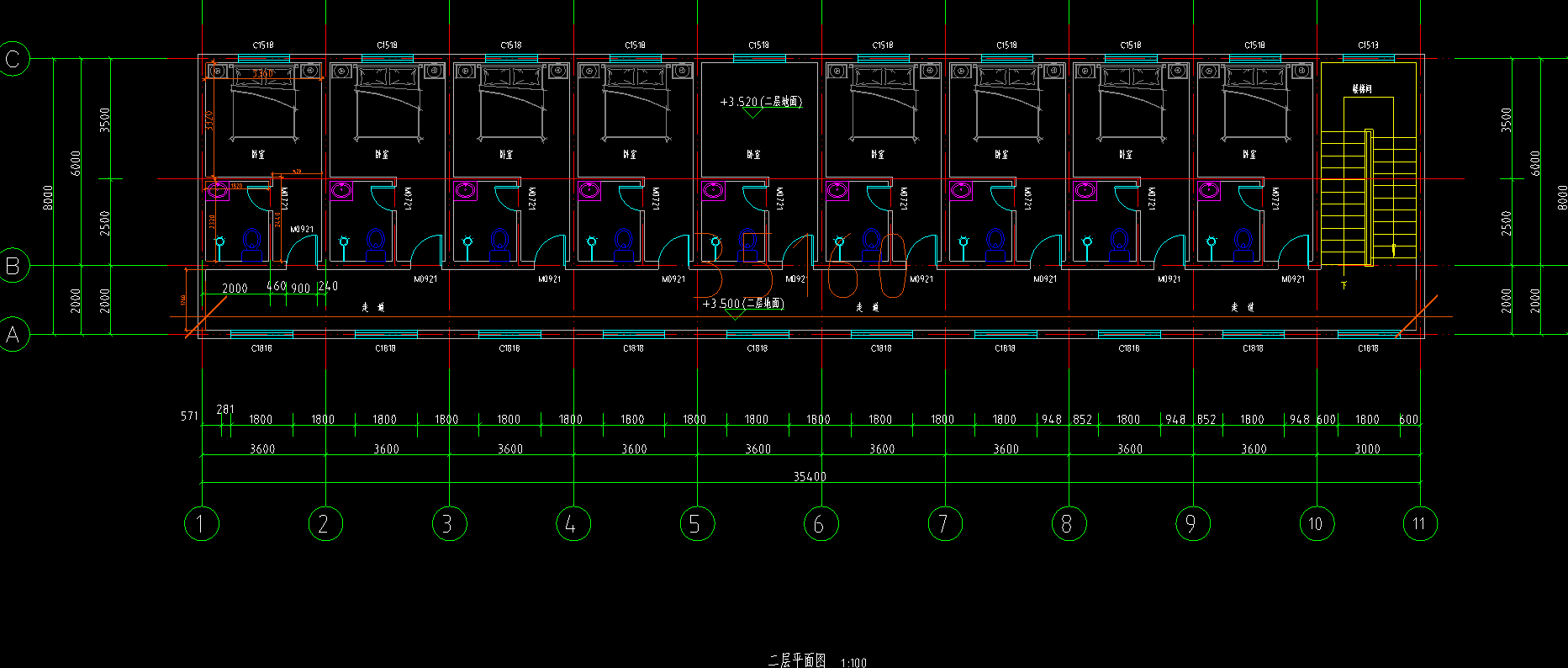Click the right-side 6000 dimension text
This screenshot has height=668, width=1568.
[x=1534, y=162]
